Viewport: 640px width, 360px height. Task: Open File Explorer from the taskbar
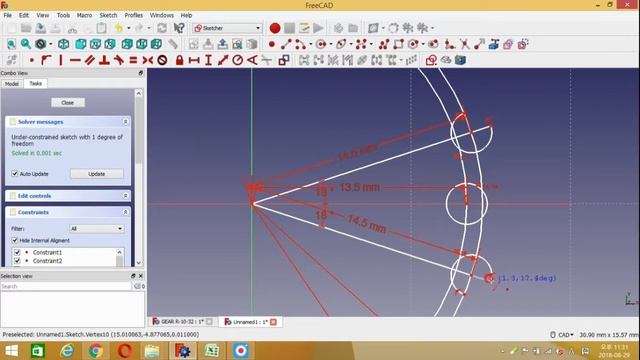pyautogui.click(x=152, y=351)
